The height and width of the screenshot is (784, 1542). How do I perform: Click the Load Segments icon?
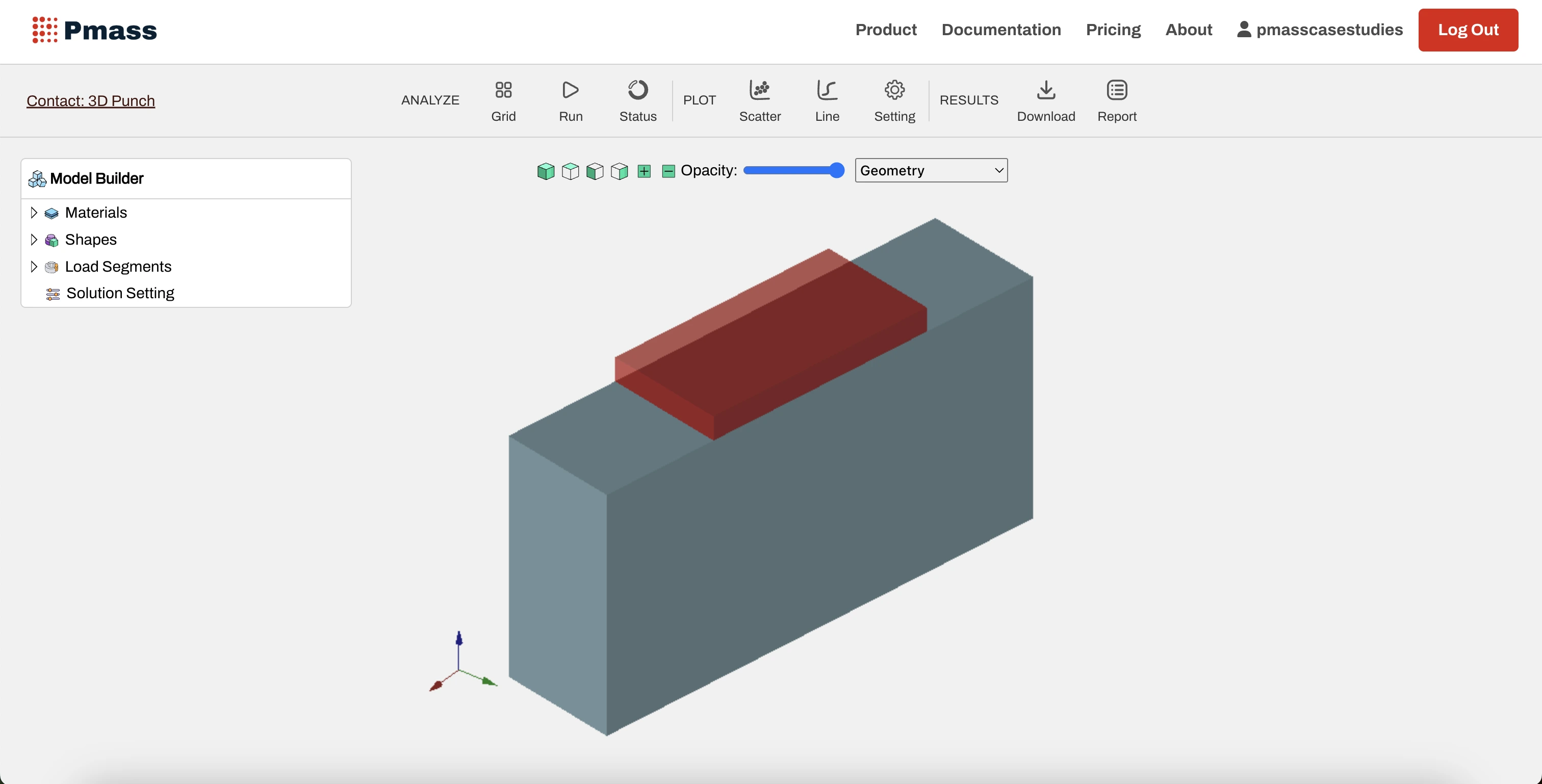pos(52,267)
